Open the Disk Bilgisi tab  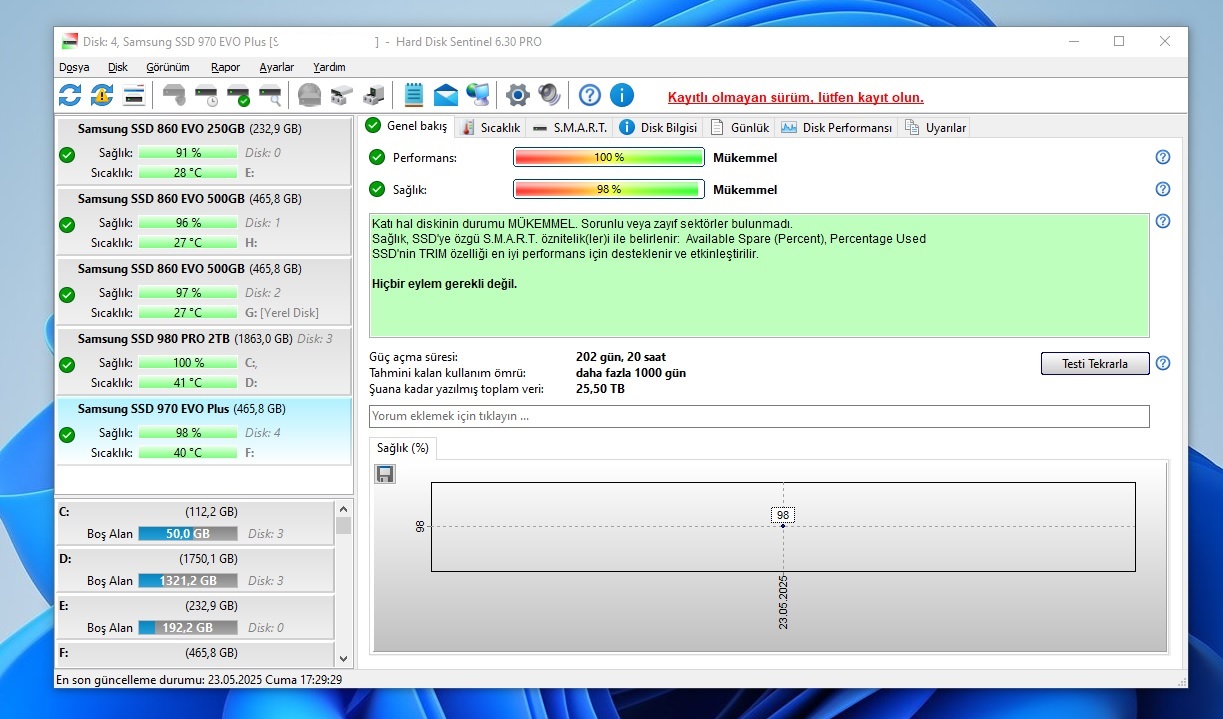pos(658,128)
